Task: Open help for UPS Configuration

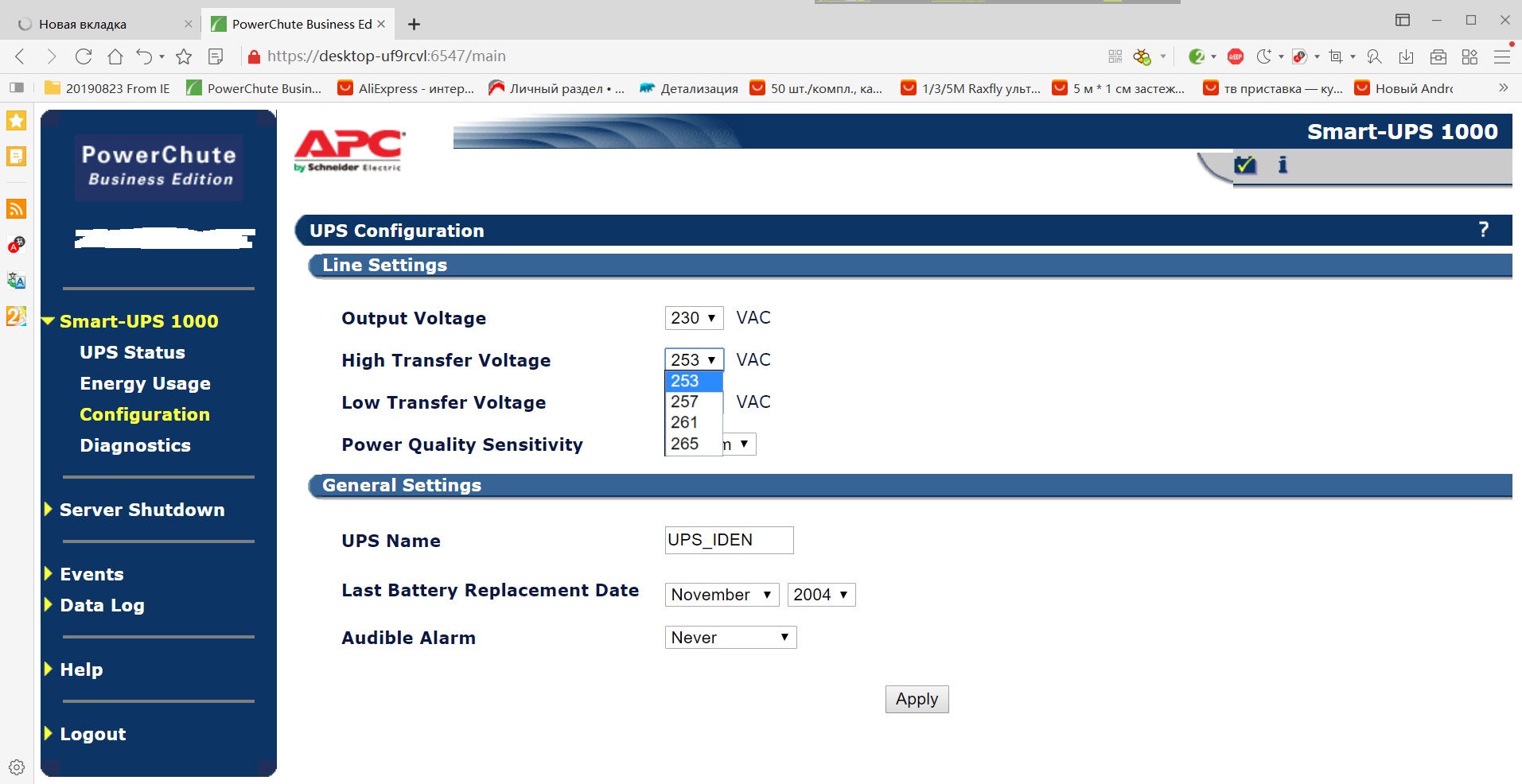Action: pos(1483,230)
